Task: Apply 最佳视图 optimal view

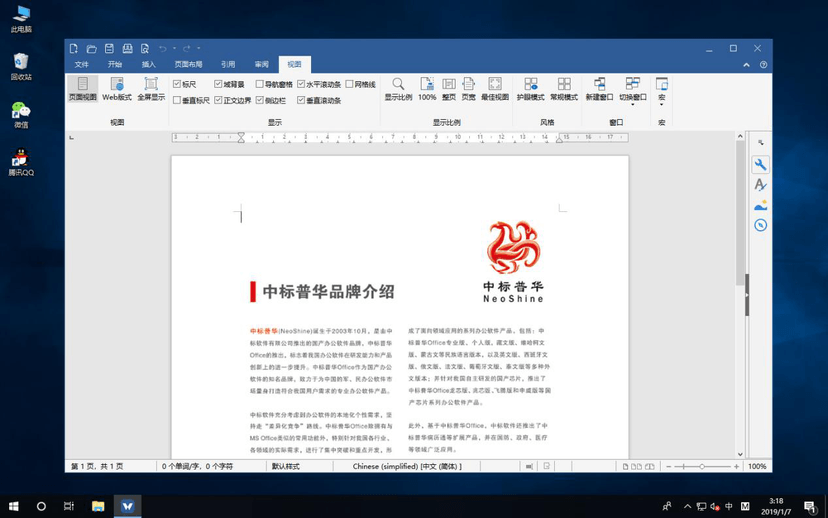Action: pyautogui.click(x=495, y=89)
